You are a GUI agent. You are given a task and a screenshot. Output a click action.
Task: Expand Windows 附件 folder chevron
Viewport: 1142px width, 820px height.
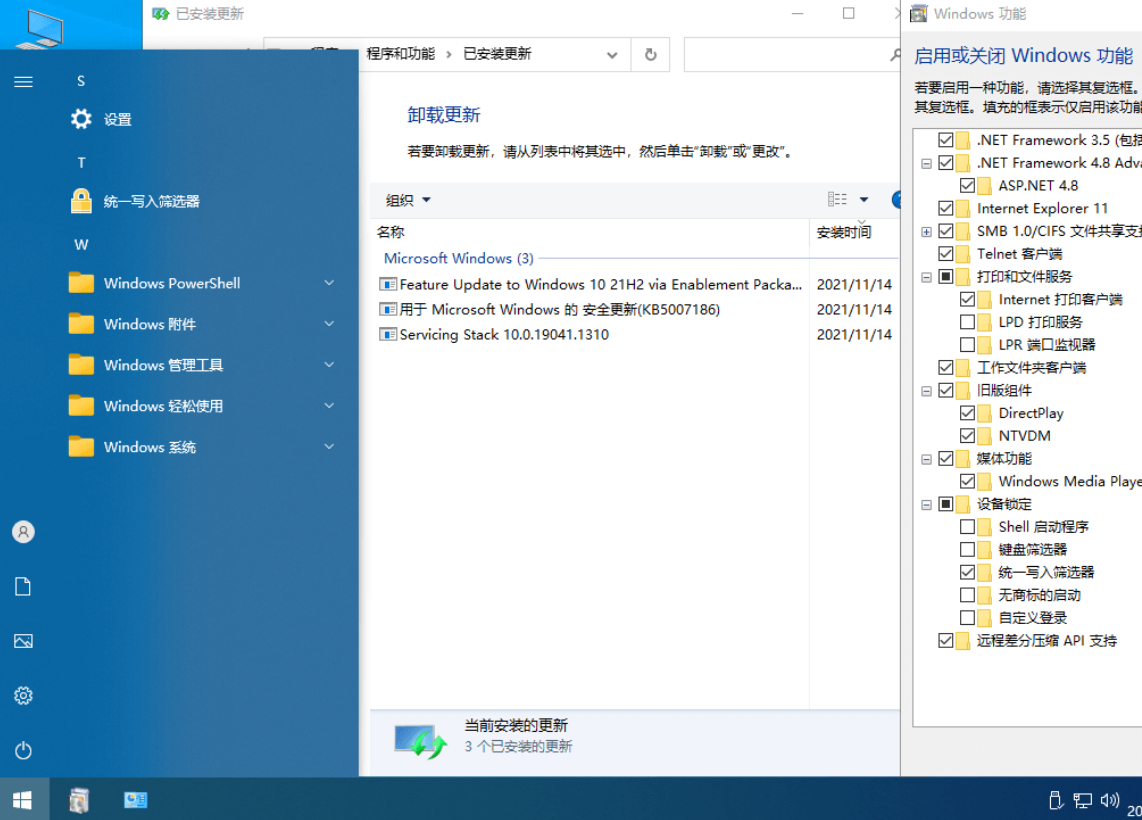(329, 323)
